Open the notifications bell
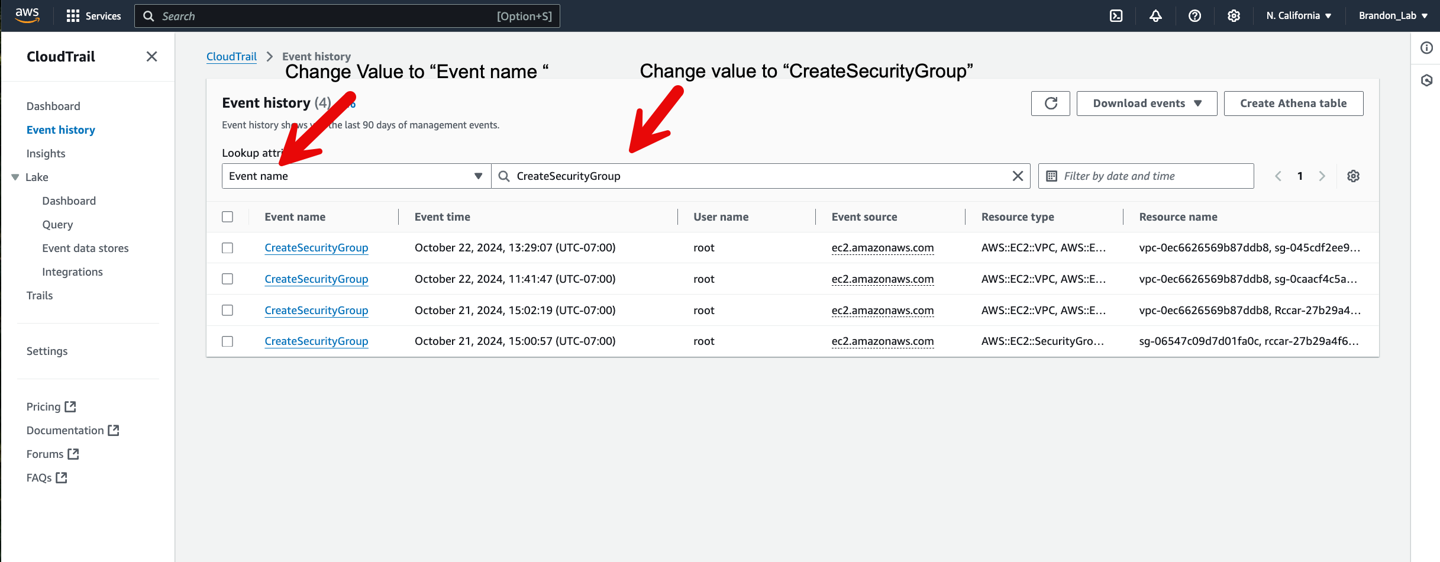1440x562 pixels. coord(1155,16)
